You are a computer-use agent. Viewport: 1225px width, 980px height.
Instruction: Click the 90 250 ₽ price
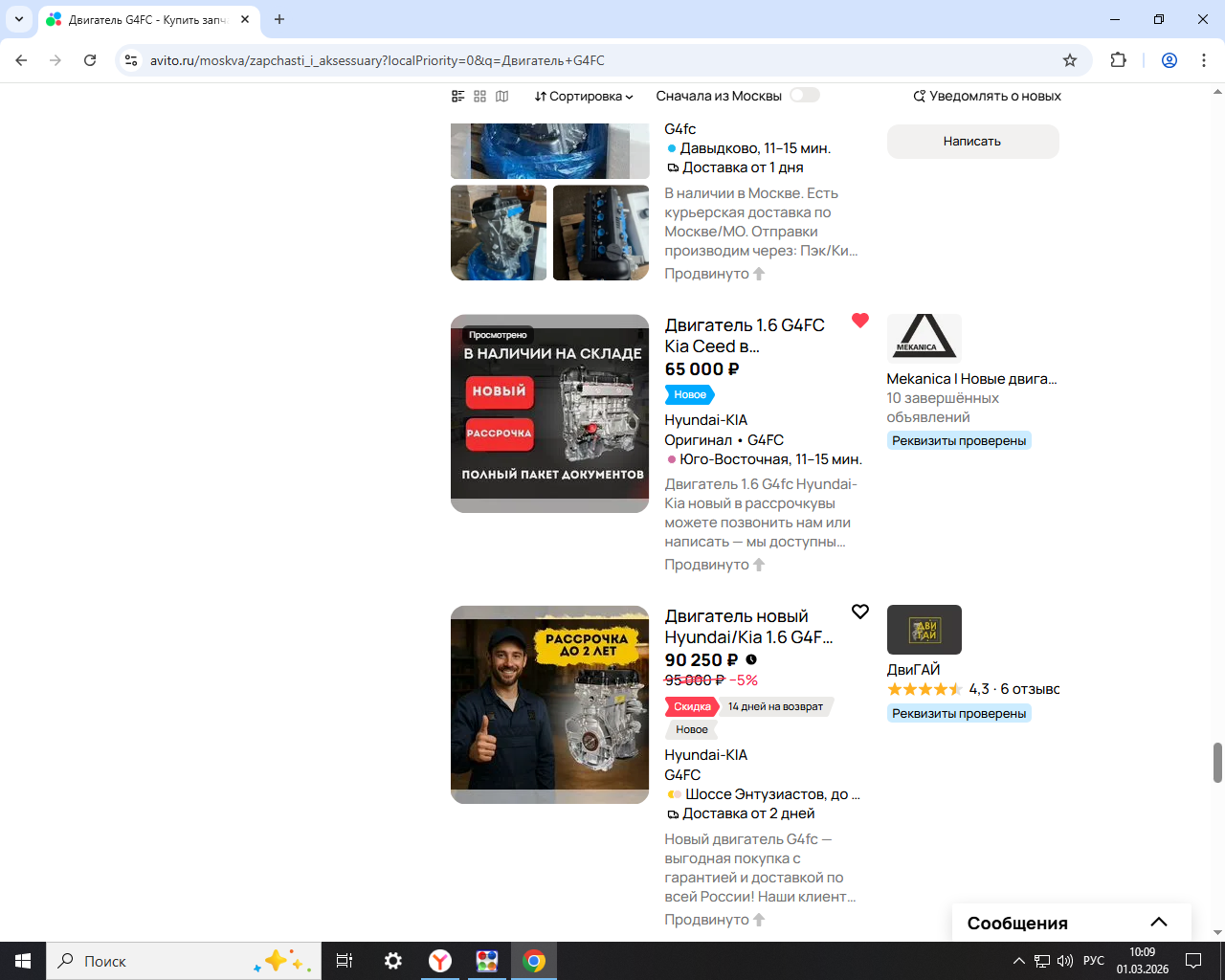[x=702, y=660]
